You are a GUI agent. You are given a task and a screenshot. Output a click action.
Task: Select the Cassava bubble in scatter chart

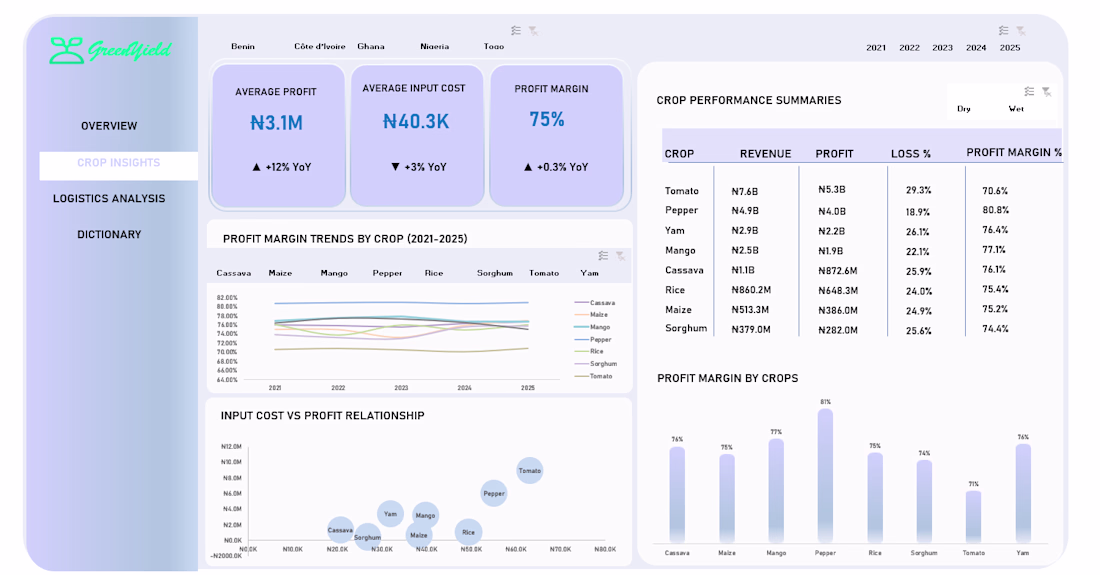(x=340, y=530)
